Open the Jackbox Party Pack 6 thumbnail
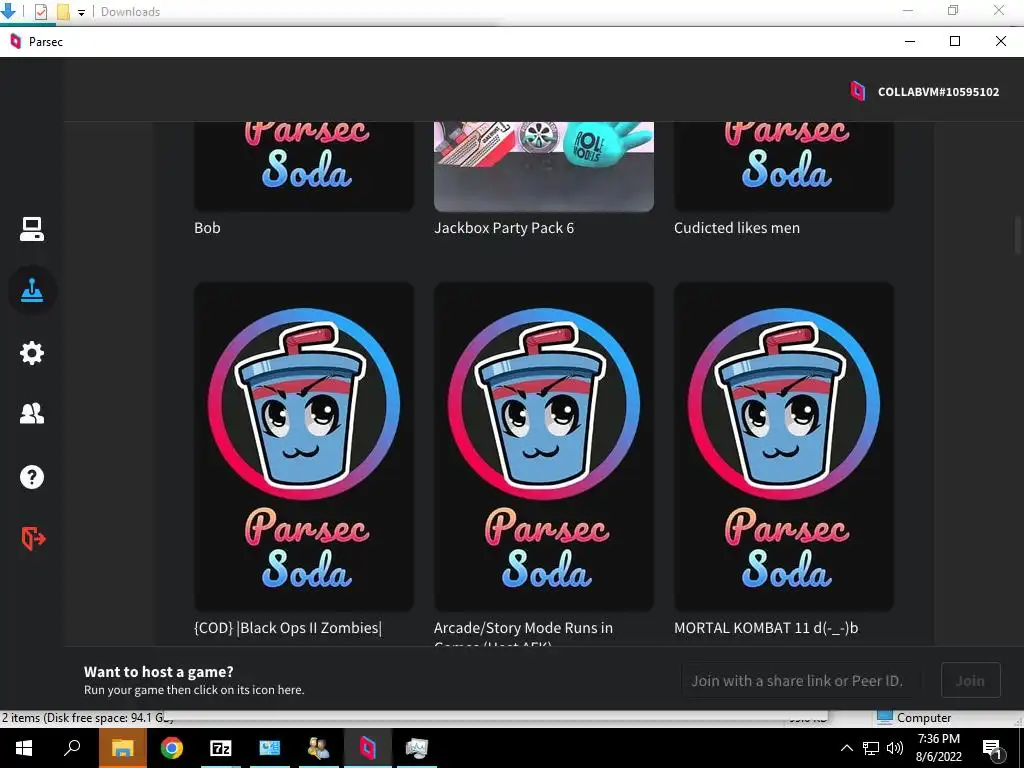The image size is (1024, 768). point(544,167)
